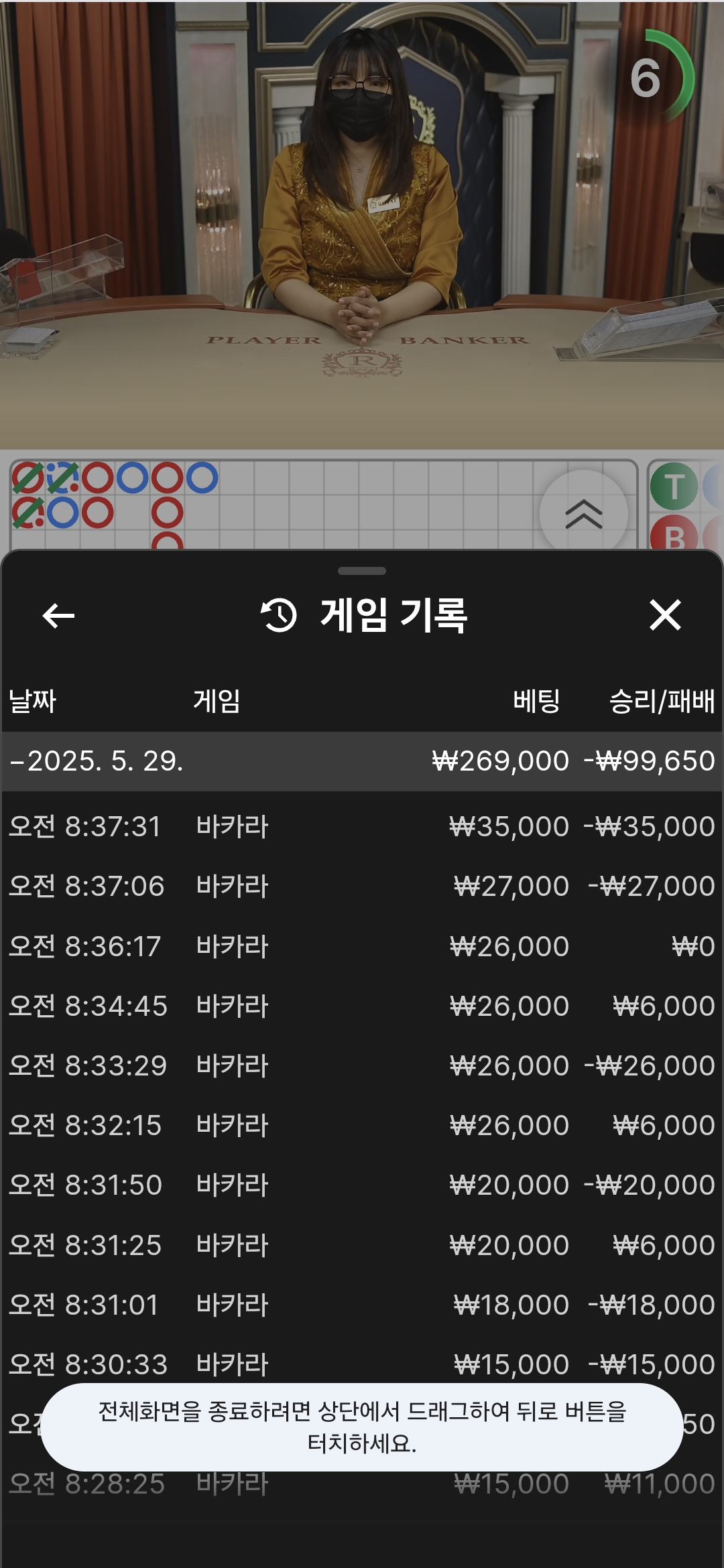The width and height of the screenshot is (724, 1568).
Task: Open the 오전 8:31:50 바카라 record
Action: tap(362, 1185)
